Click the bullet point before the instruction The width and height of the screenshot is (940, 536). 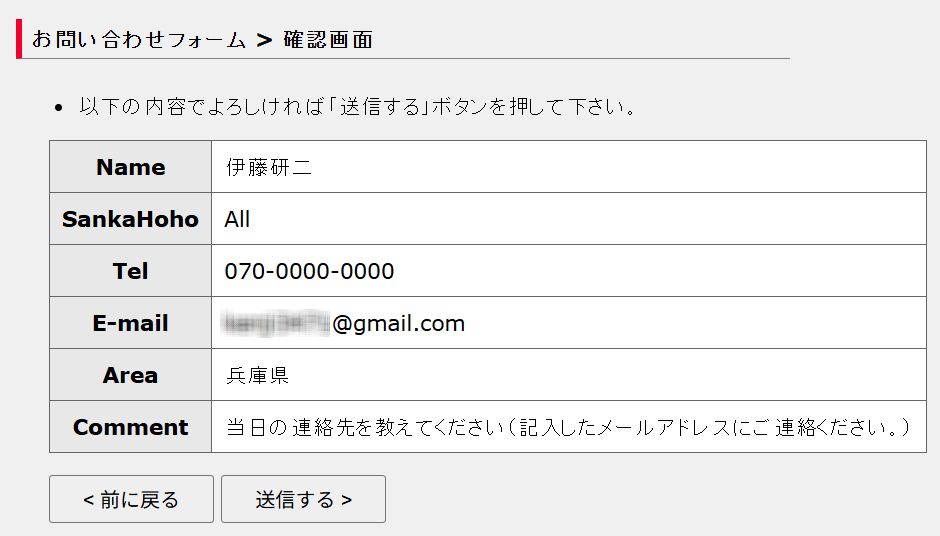click(59, 107)
